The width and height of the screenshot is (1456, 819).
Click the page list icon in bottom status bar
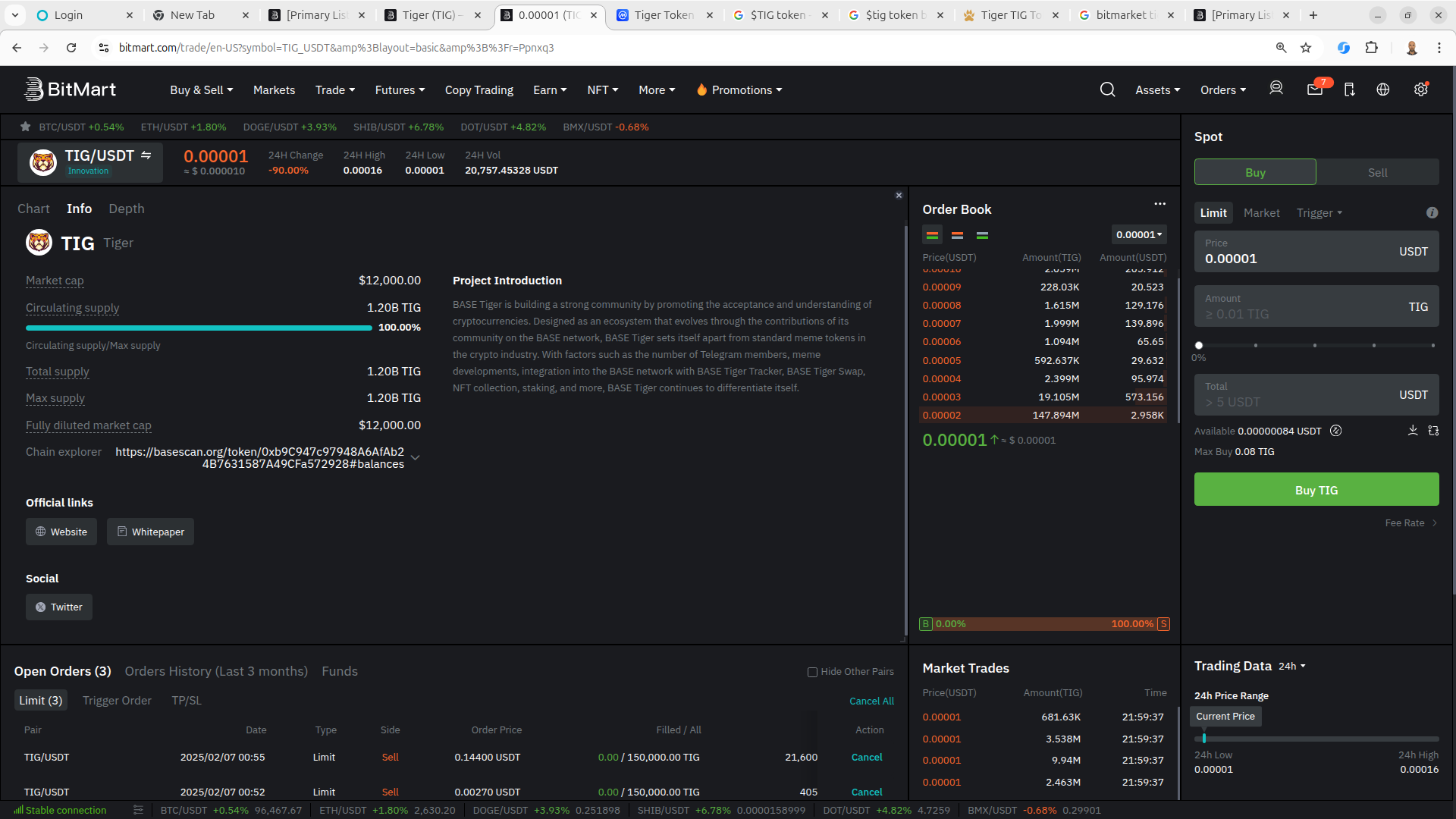[138, 810]
